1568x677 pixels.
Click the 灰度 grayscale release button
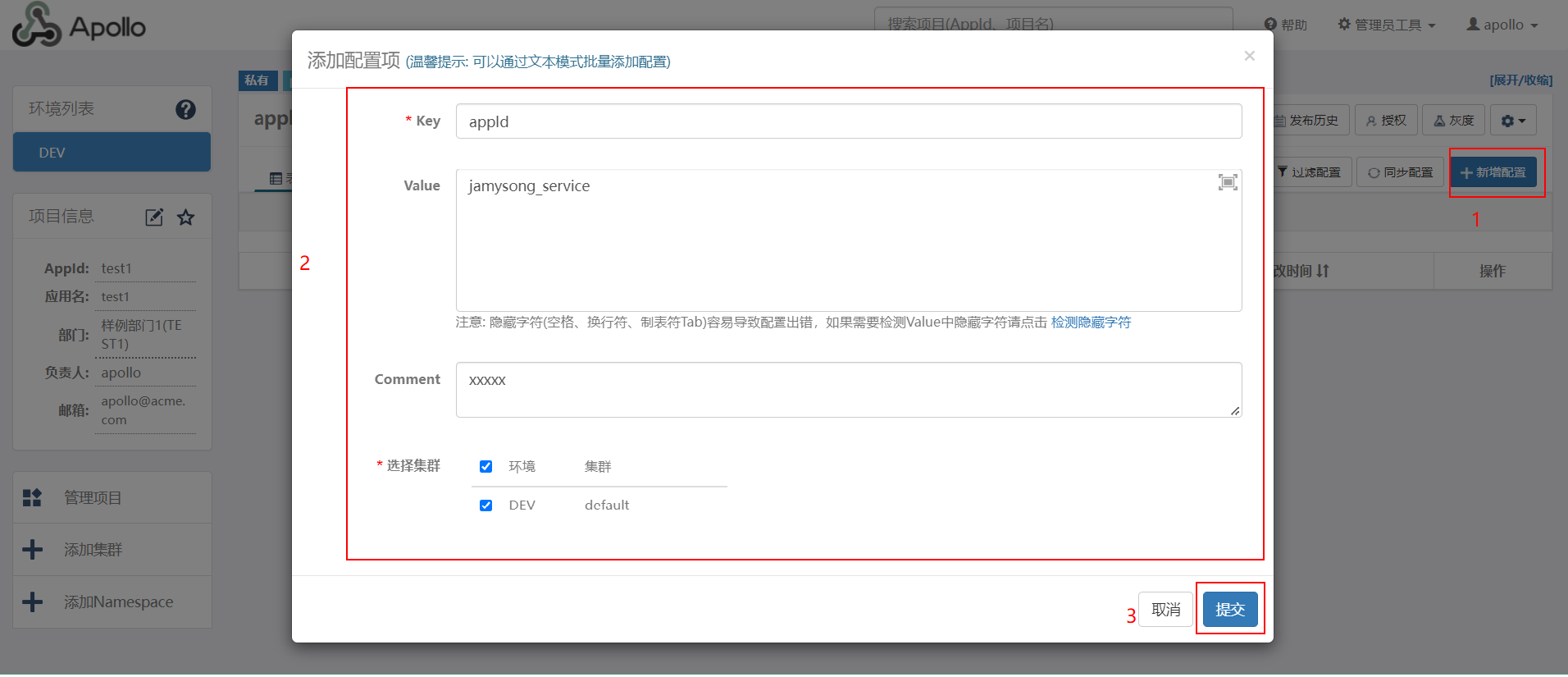pyautogui.click(x=1453, y=121)
